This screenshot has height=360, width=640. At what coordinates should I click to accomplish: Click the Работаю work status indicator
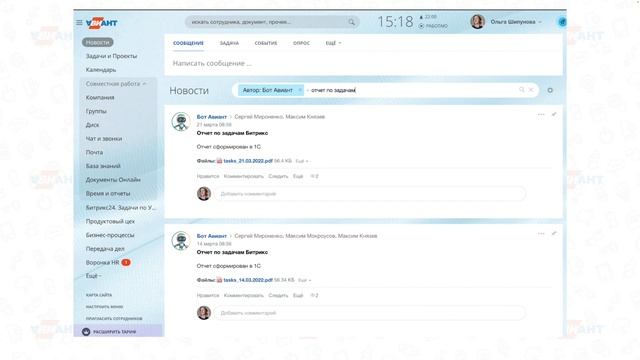click(433, 26)
